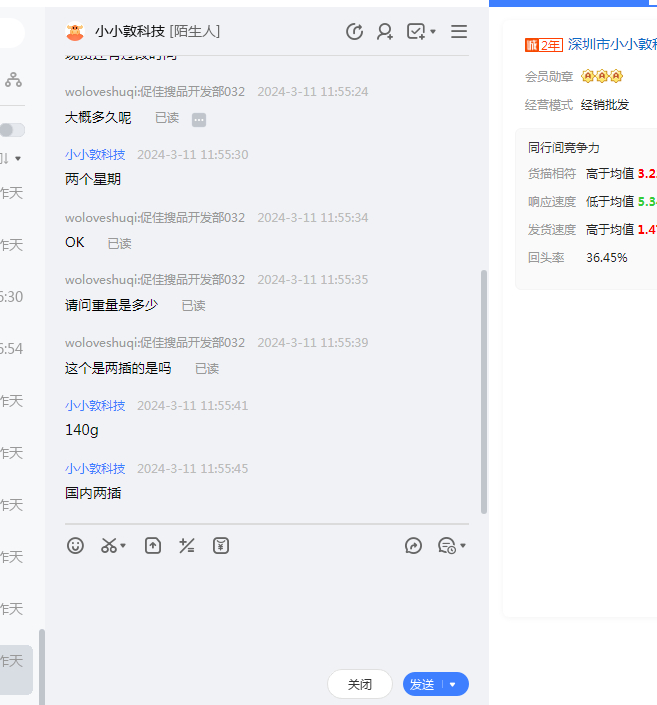Expand the task checkbox dropdown in header
This screenshot has width=657, height=705.
433,32
